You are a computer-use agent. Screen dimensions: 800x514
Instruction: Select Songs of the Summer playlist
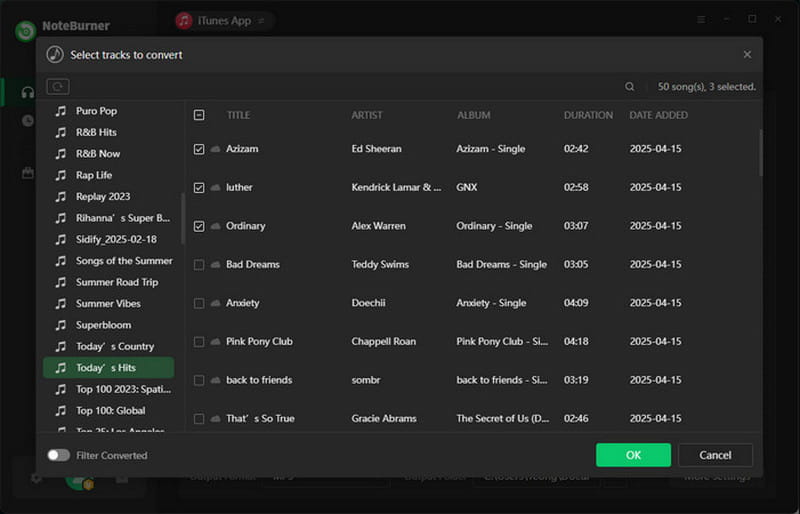(x=109, y=261)
